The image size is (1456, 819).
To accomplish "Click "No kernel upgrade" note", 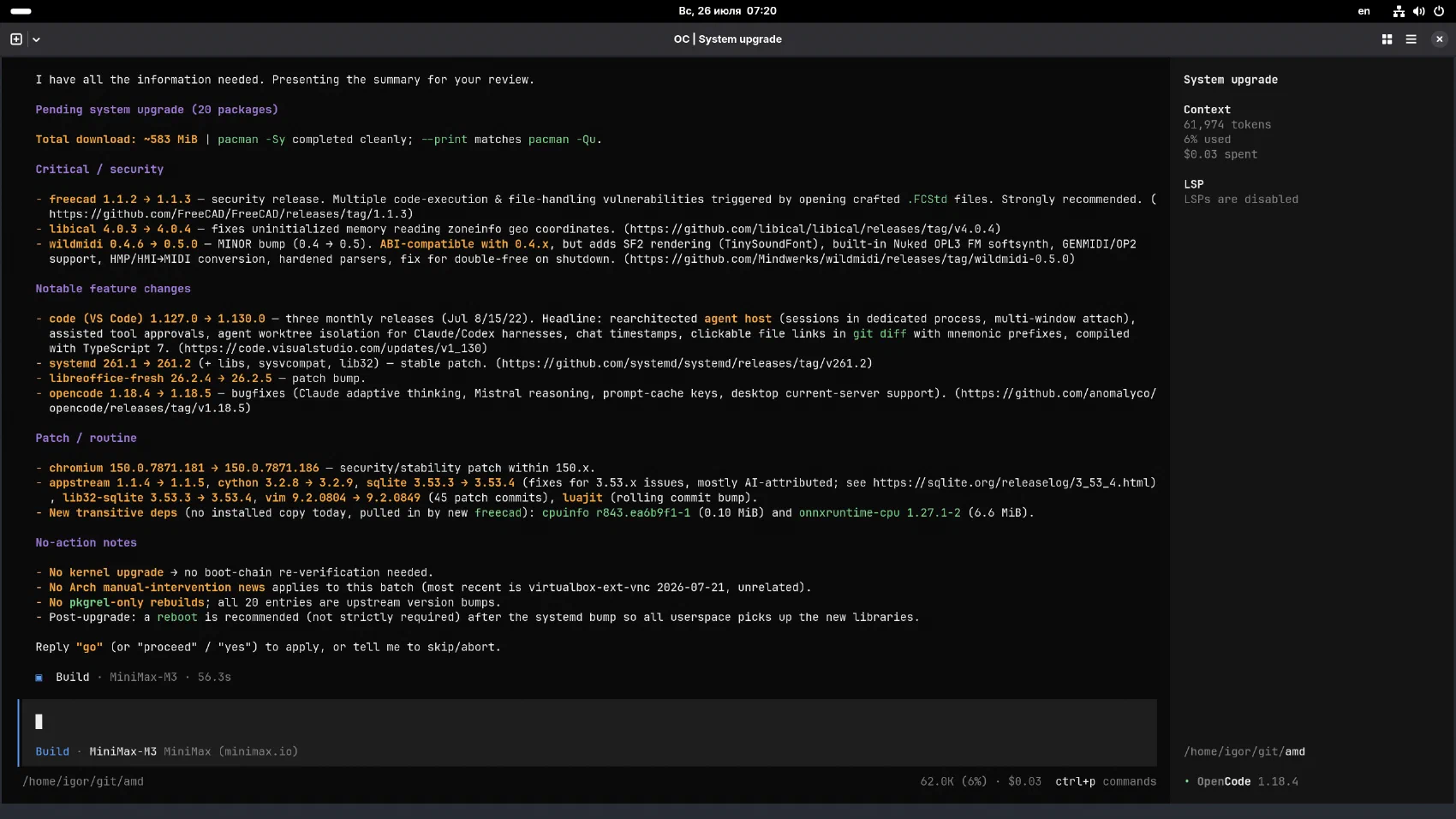I will [x=106, y=572].
